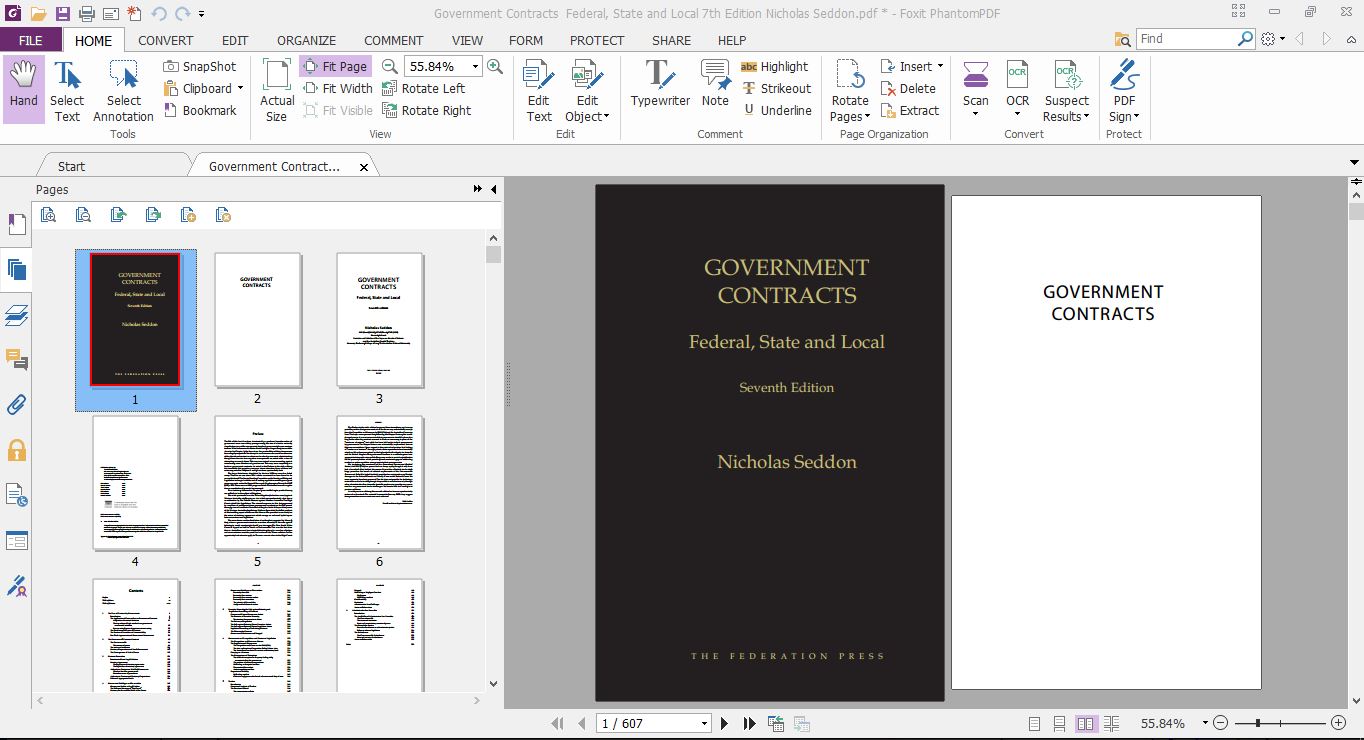Expand the Suspect Results dropdown
Image resolution: width=1364 pixels, height=740 pixels.
tap(1085, 117)
